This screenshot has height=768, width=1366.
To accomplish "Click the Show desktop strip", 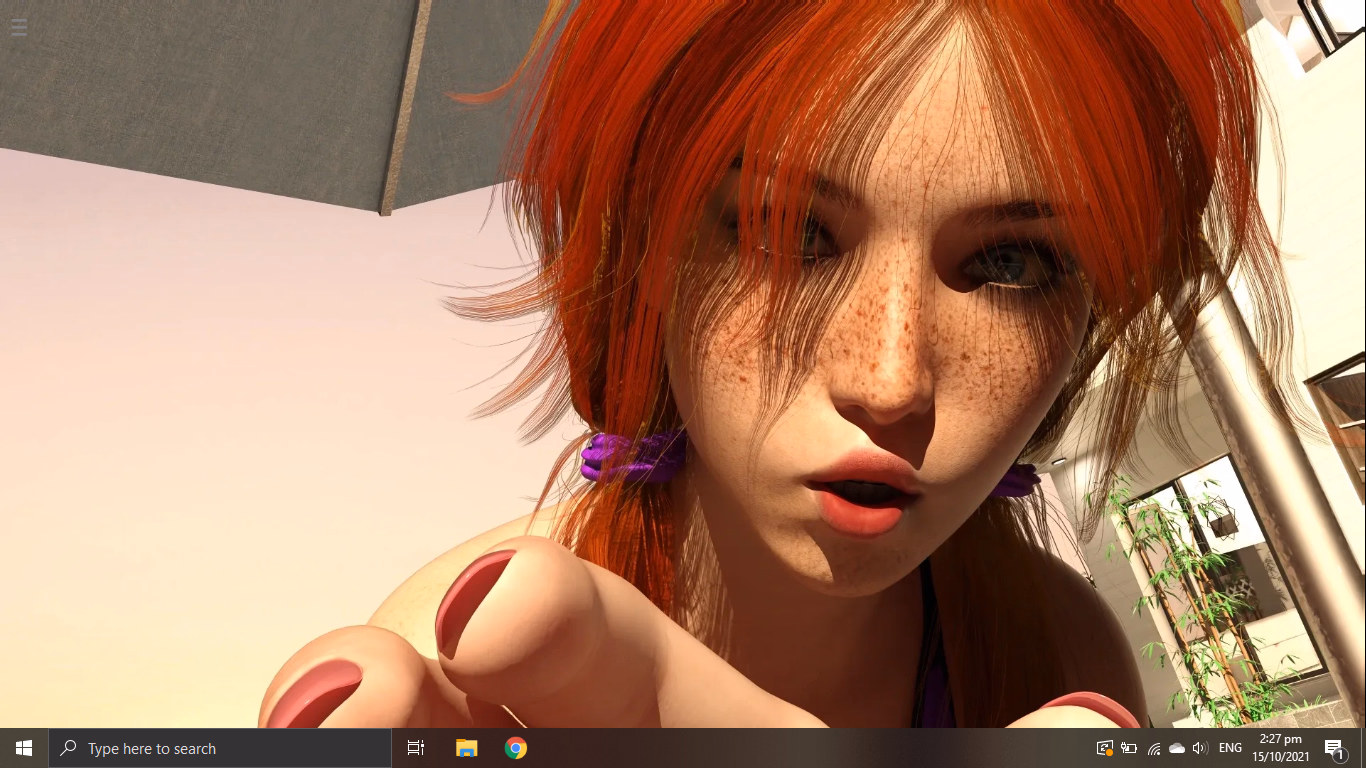I will pyautogui.click(x=1363, y=748).
